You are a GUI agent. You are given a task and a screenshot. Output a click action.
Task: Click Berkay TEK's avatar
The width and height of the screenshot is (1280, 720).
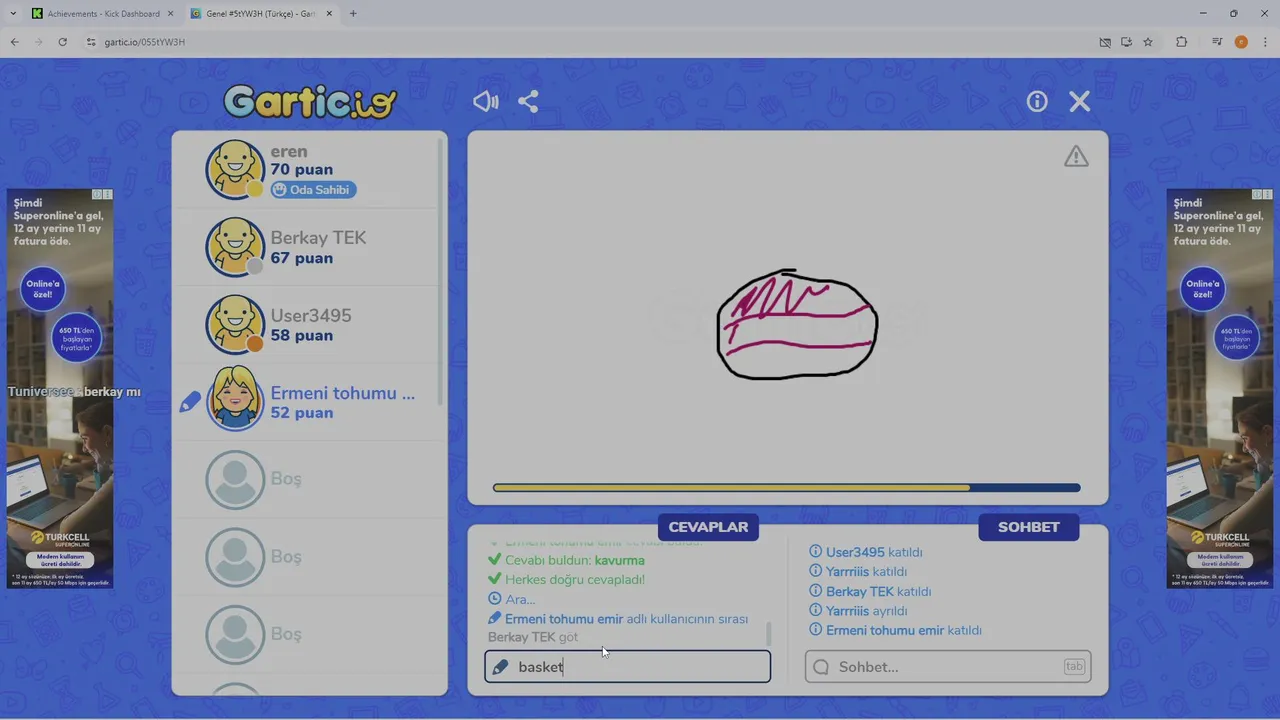tap(235, 247)
